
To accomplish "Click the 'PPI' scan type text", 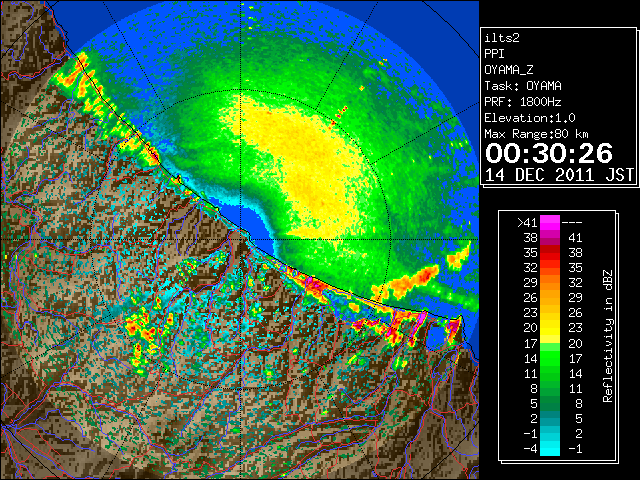I will coord(494,54).
